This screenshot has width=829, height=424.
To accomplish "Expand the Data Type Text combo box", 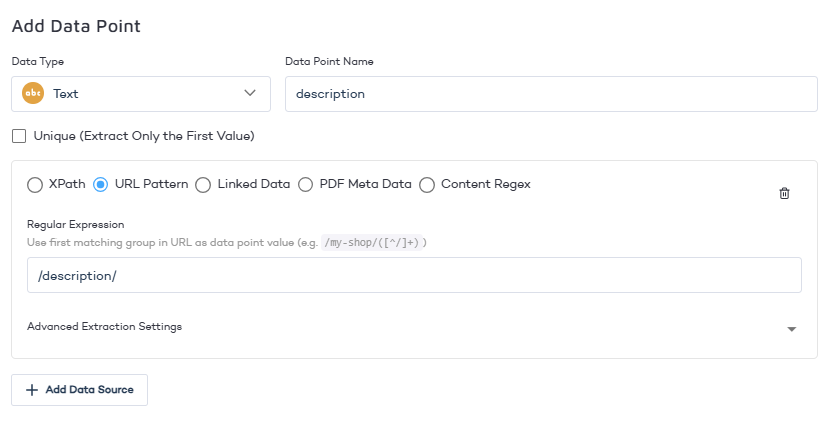I will point(140,94).
